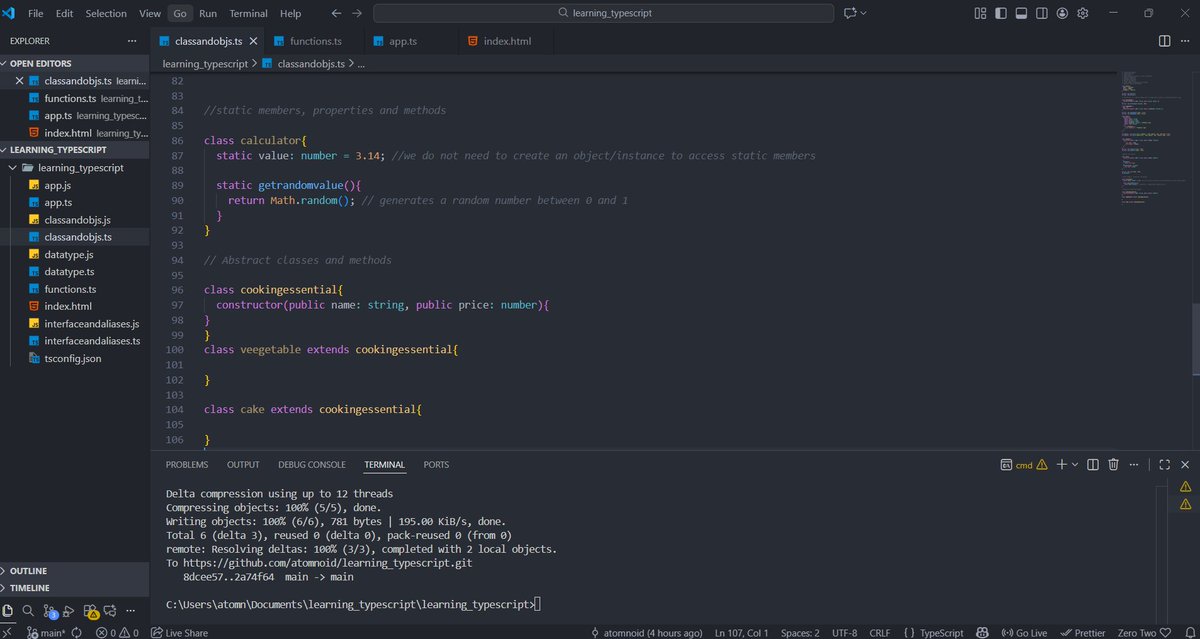
Task: Split the terminal panel
Action: [x=1093, y=464]
